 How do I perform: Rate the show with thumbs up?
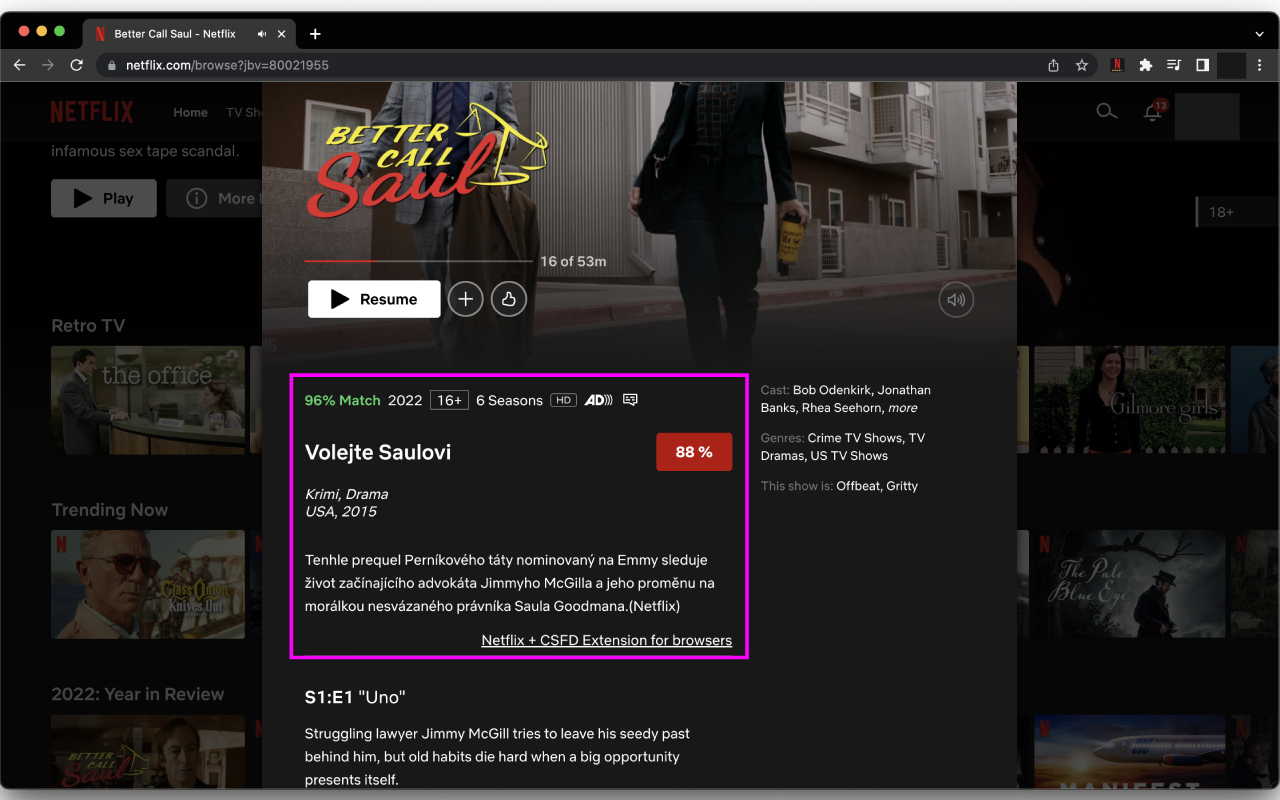[x=509, y=299]
